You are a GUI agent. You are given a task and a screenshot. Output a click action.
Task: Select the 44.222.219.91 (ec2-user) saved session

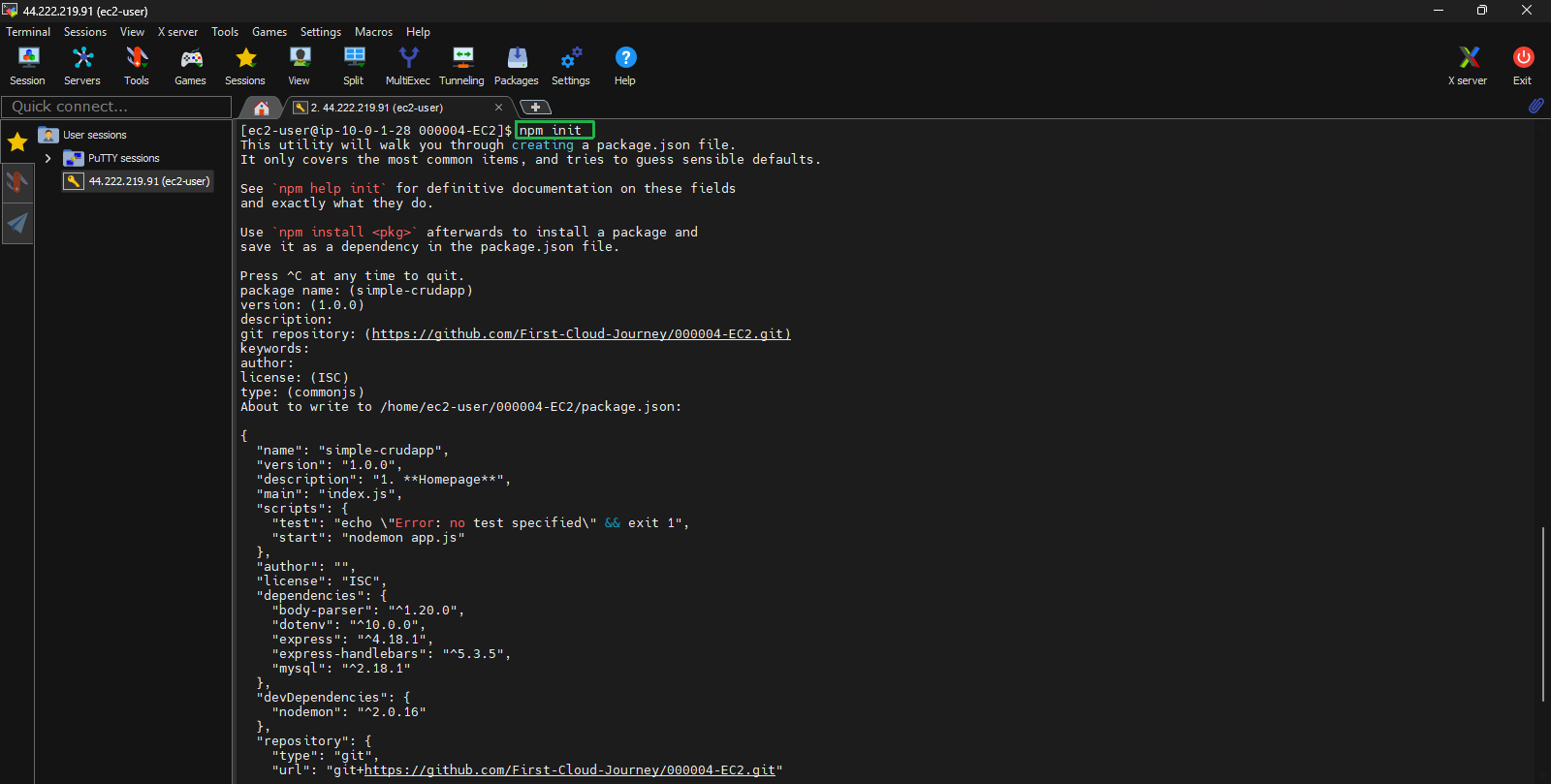pos(138,181)
